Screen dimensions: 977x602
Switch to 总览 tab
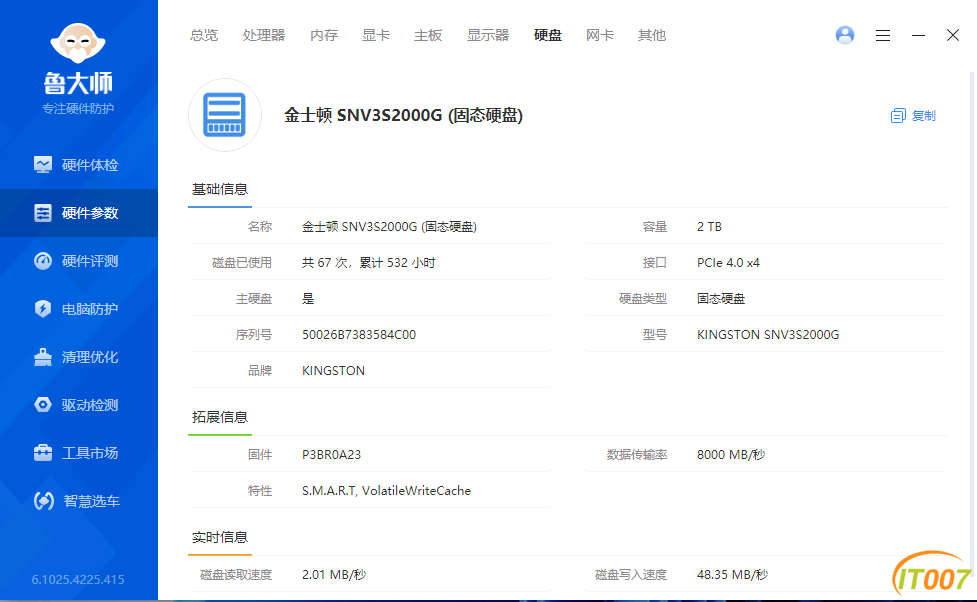tap(204, 36)
